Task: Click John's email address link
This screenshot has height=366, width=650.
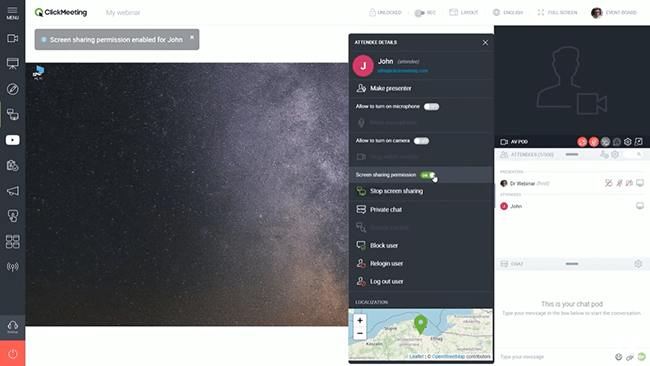Action: coord(403,71)
